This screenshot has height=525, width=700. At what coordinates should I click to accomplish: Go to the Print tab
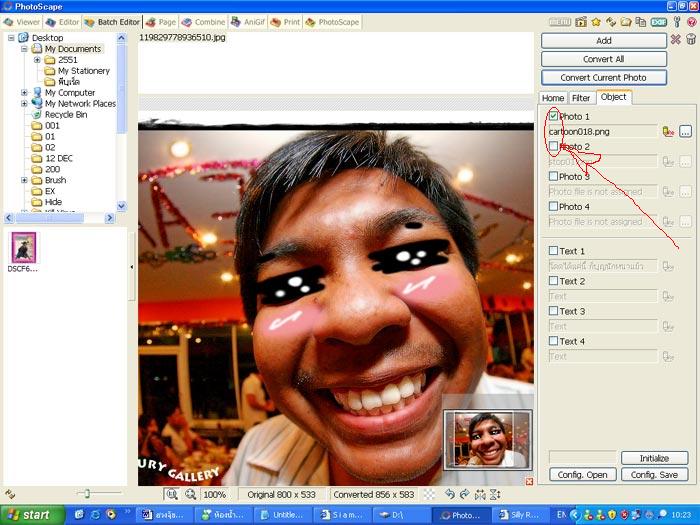tap(285, 22)
